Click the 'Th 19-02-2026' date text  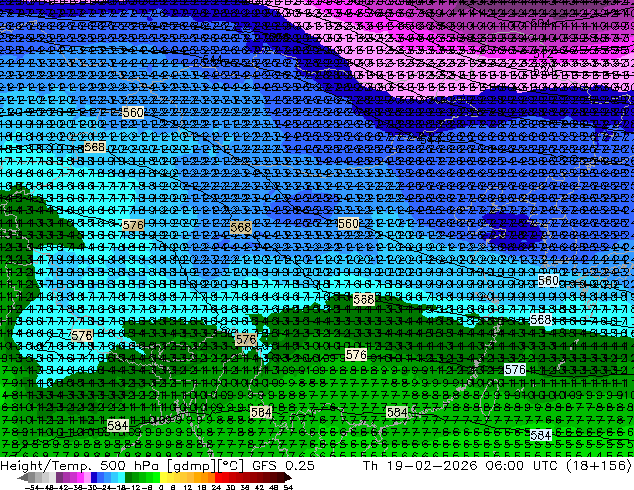(420, 465)
